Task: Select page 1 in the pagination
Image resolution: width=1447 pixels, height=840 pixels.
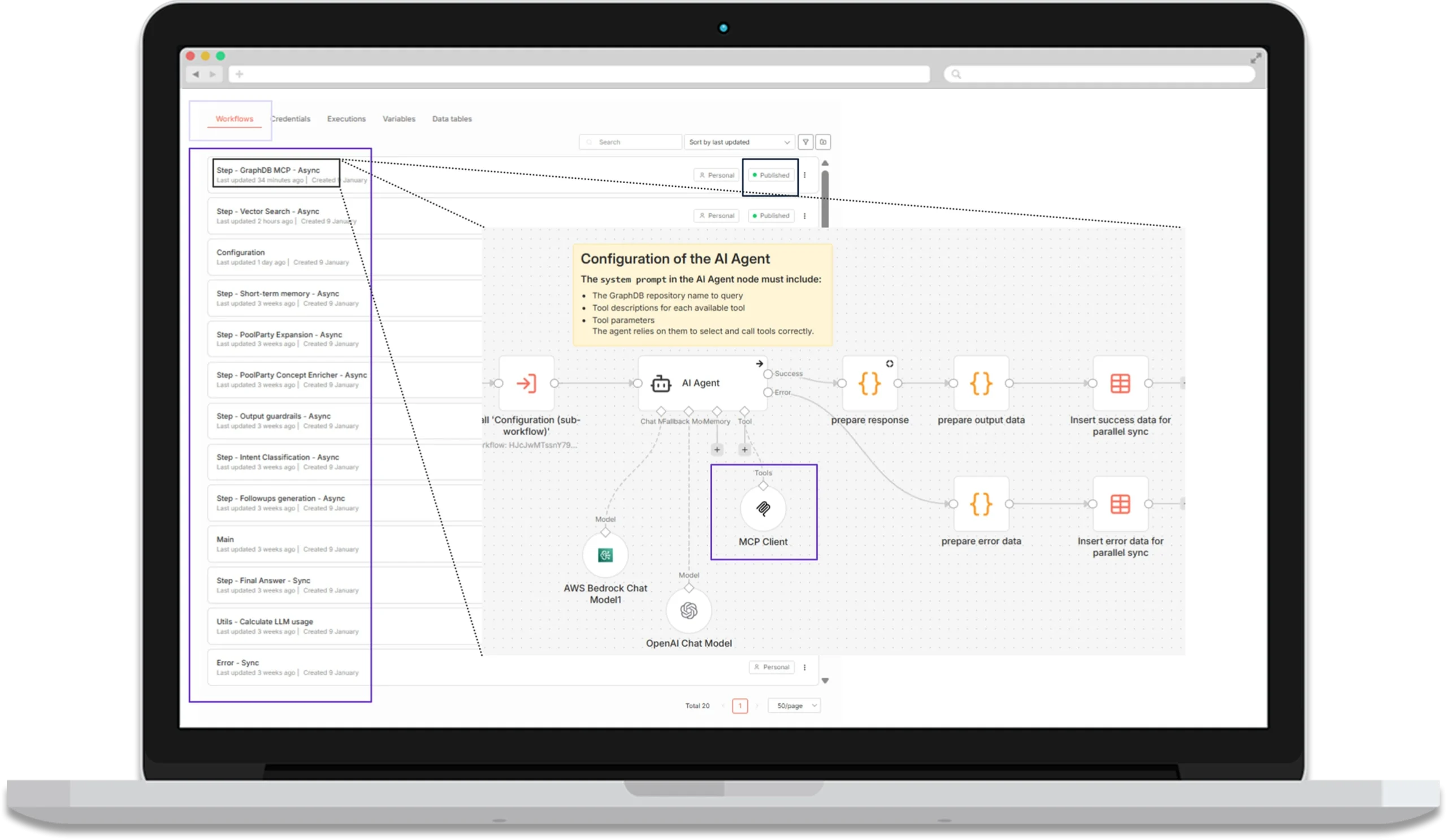Action: click(x=739, y=705)
